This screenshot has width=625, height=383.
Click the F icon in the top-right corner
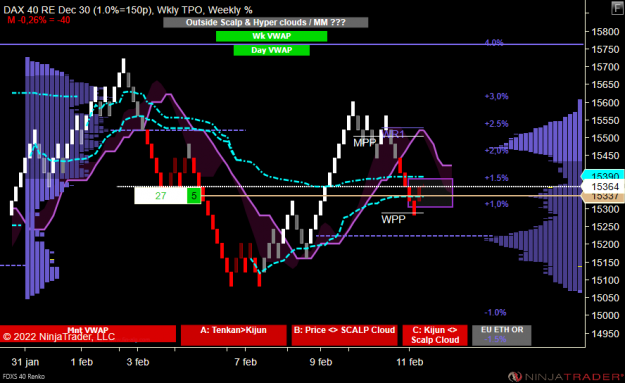[x=617, y=8]
